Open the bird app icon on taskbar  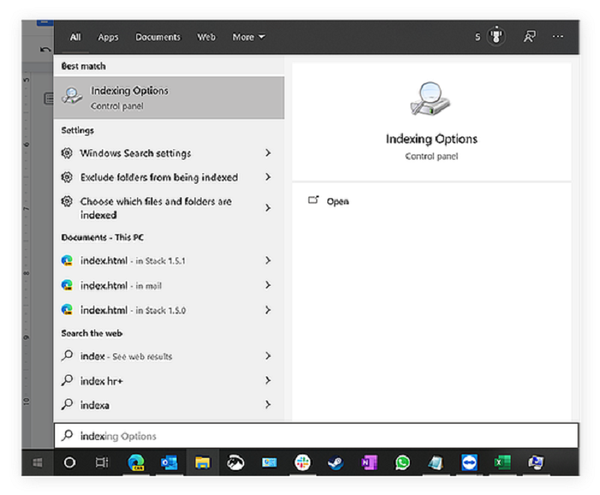[235, 463]
